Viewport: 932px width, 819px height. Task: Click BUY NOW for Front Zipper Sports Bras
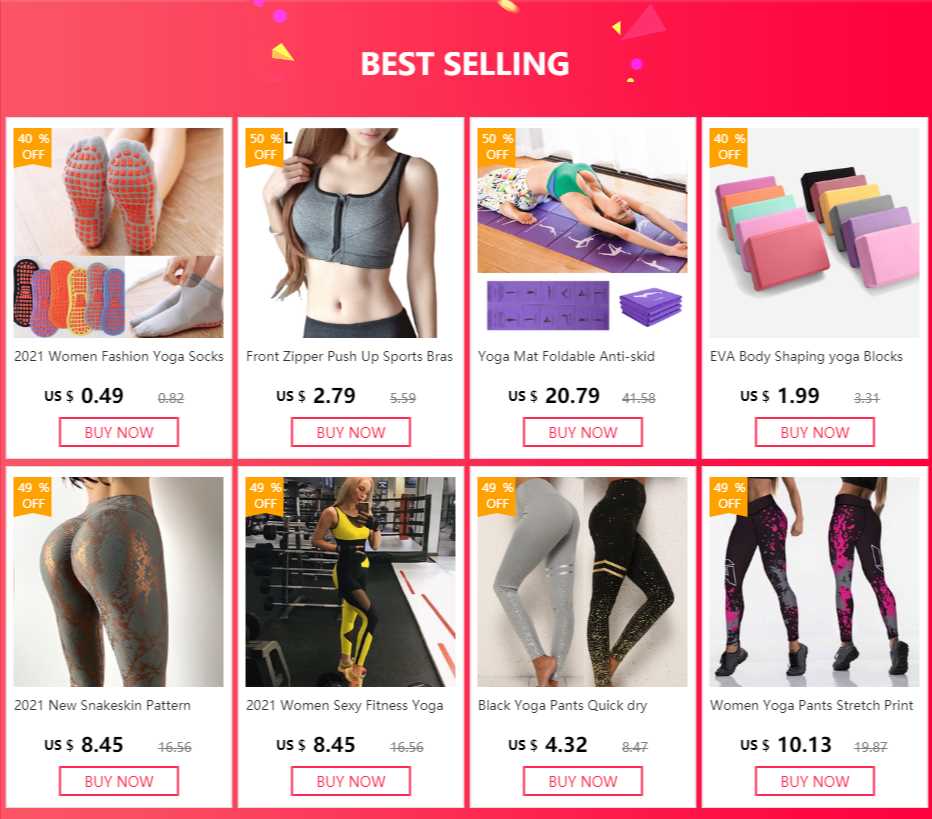(x=351, y=432)
